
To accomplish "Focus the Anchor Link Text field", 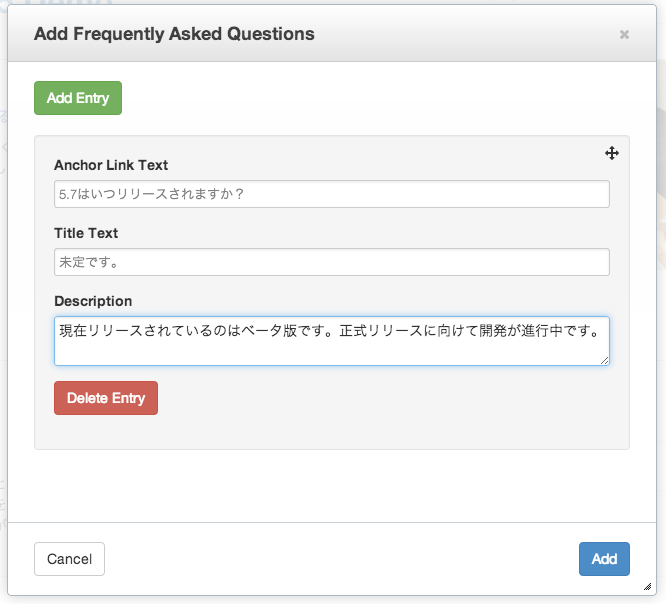I will (331, 194).
